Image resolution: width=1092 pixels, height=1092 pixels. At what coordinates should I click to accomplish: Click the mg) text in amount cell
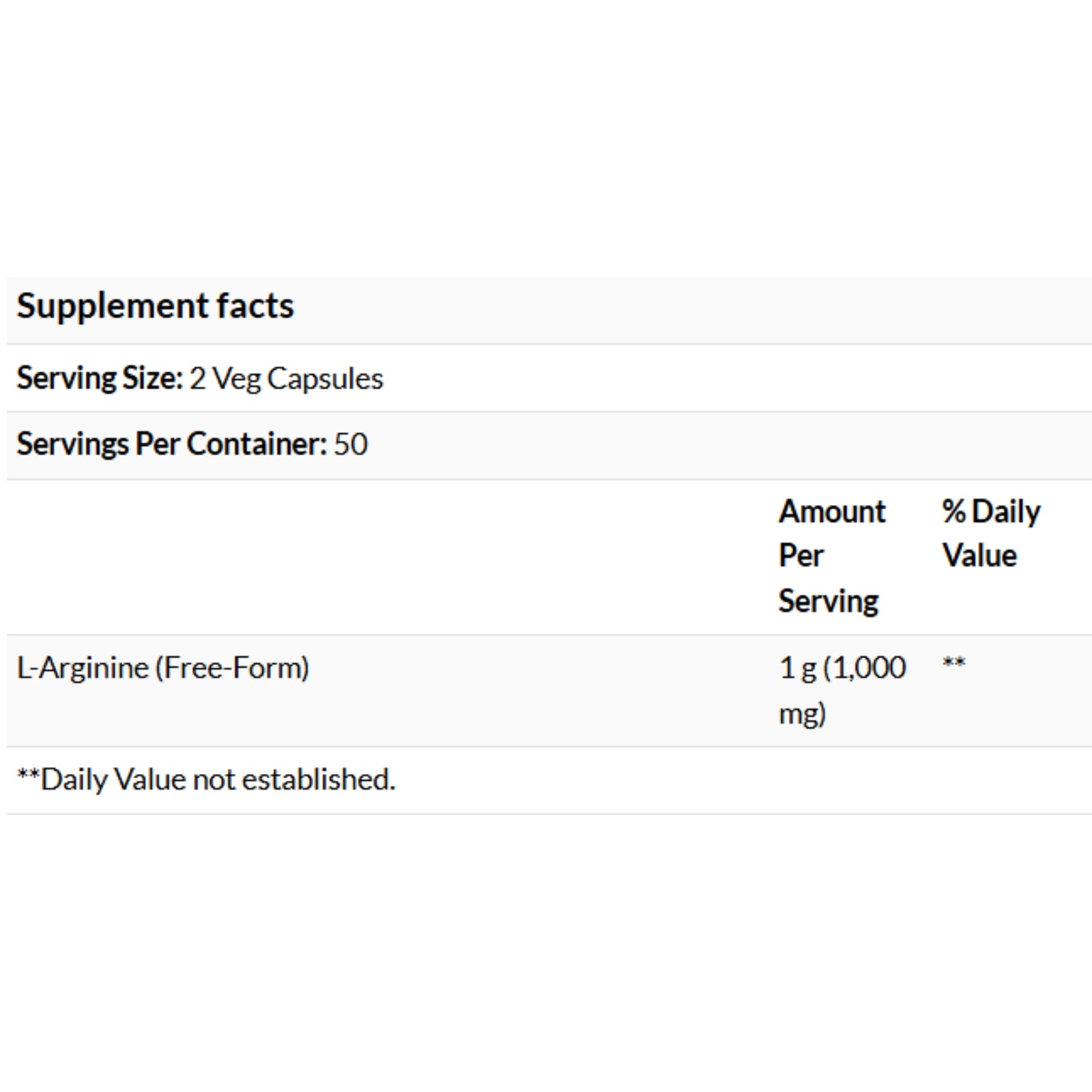803,715
